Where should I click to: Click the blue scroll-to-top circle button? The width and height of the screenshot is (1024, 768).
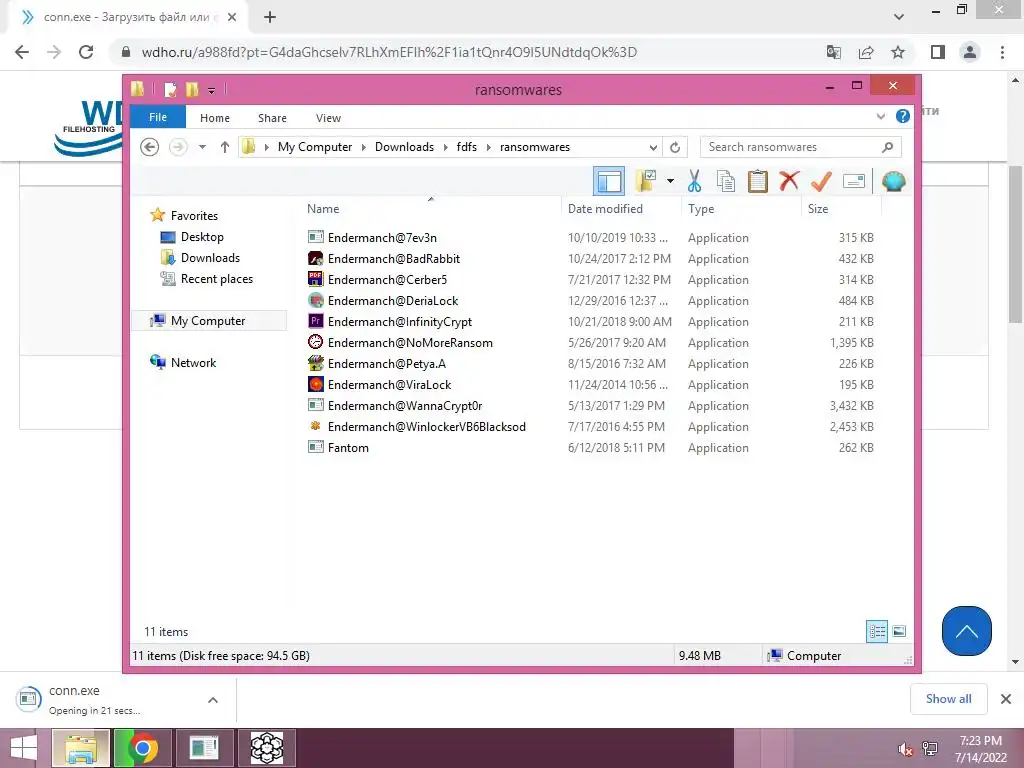(x=967, y=631)
